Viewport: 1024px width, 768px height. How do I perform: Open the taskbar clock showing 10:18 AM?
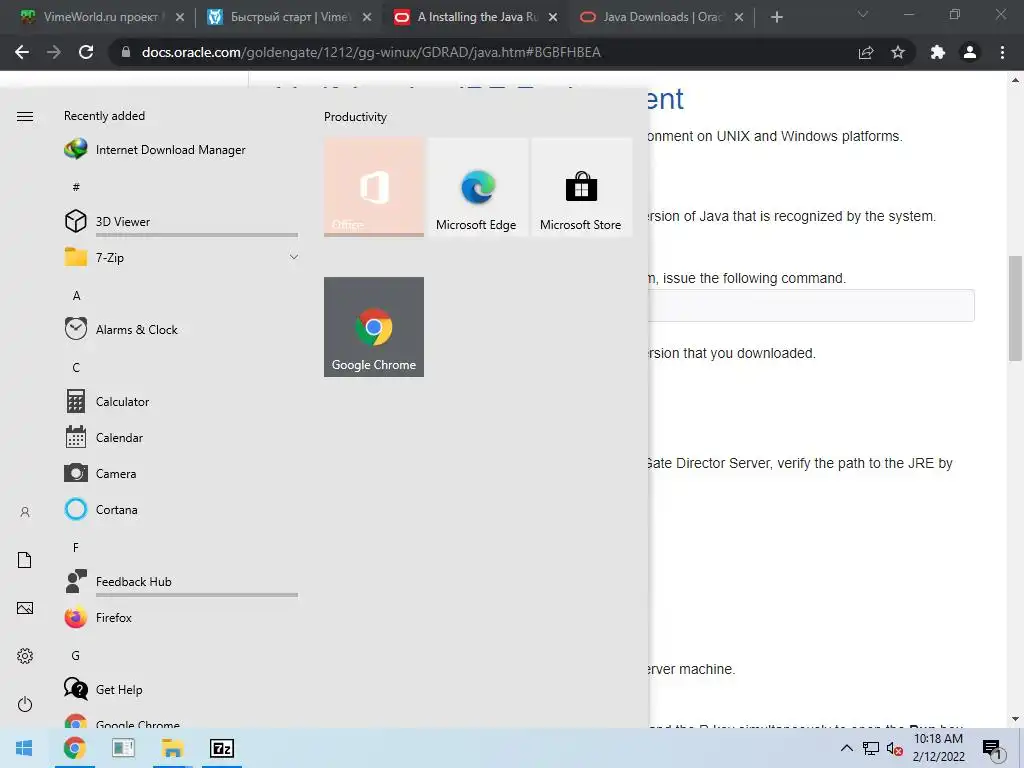click(938, 748)
